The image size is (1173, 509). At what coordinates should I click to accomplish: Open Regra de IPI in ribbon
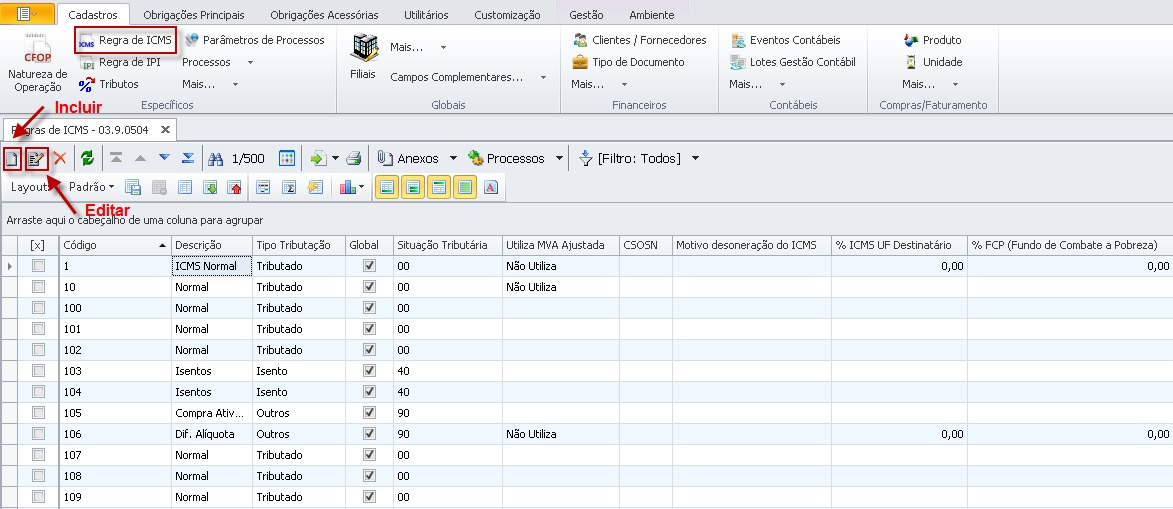point(120,62)
